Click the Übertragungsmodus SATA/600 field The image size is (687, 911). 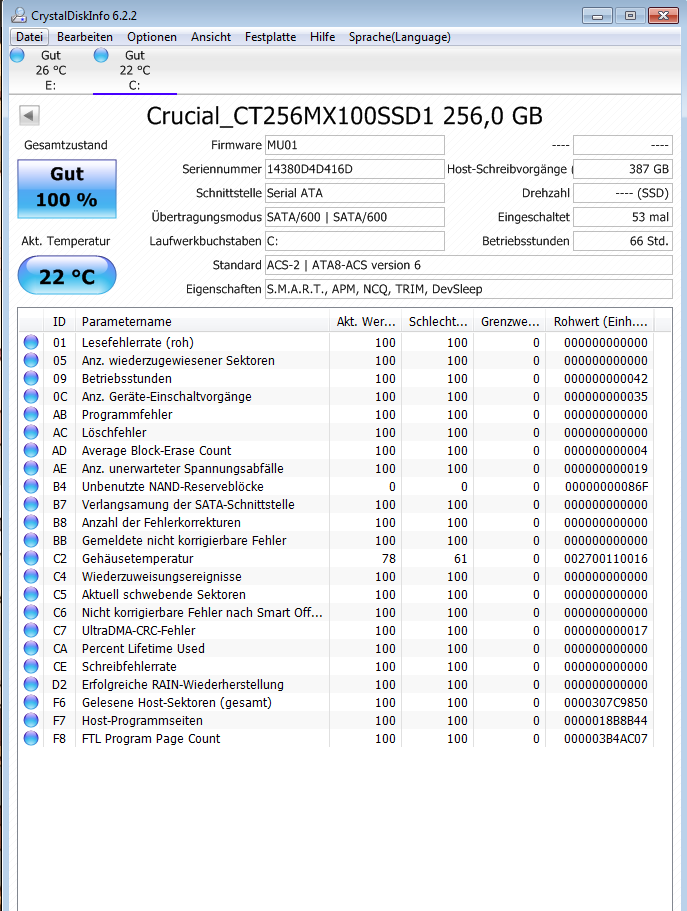point(355,217)
